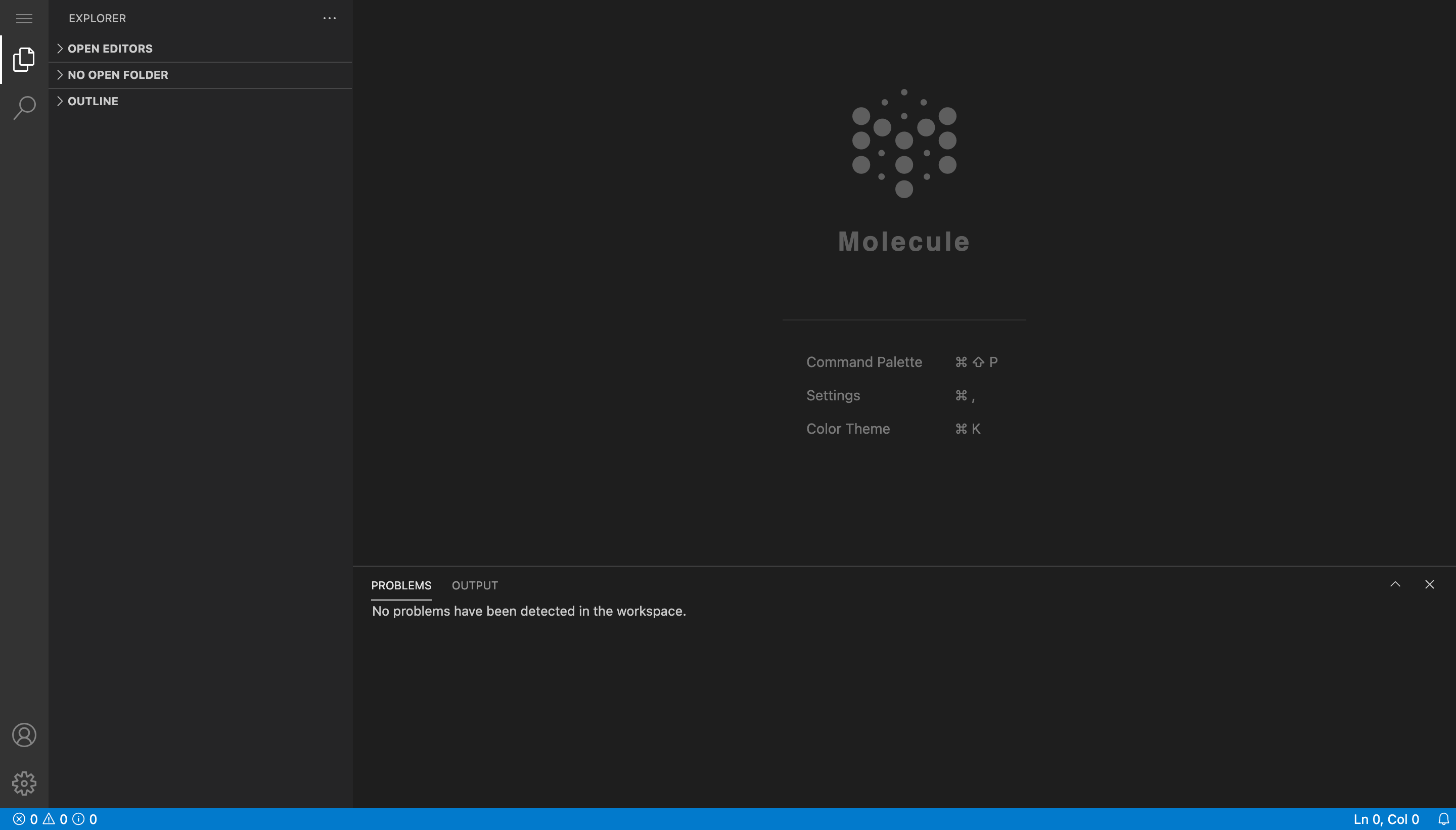Open the Accounts icon
The width and height of the screenshot is (1456, 830).
click(x=24, y=735)
